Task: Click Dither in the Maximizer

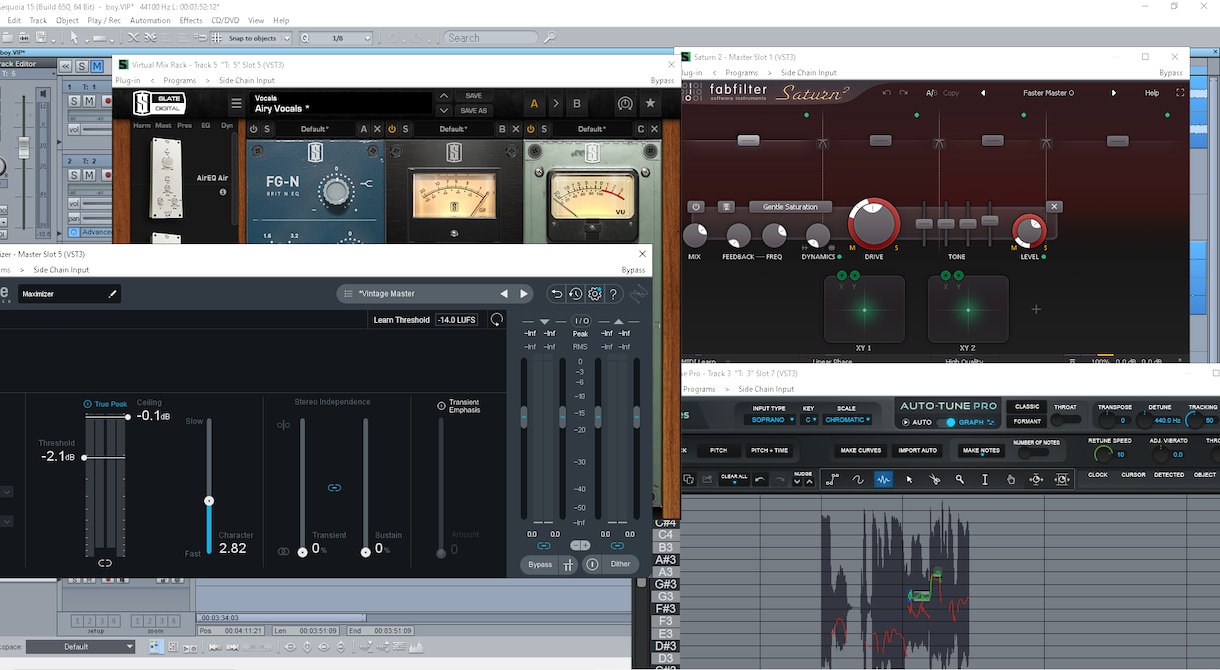Action: coord(620,564)
